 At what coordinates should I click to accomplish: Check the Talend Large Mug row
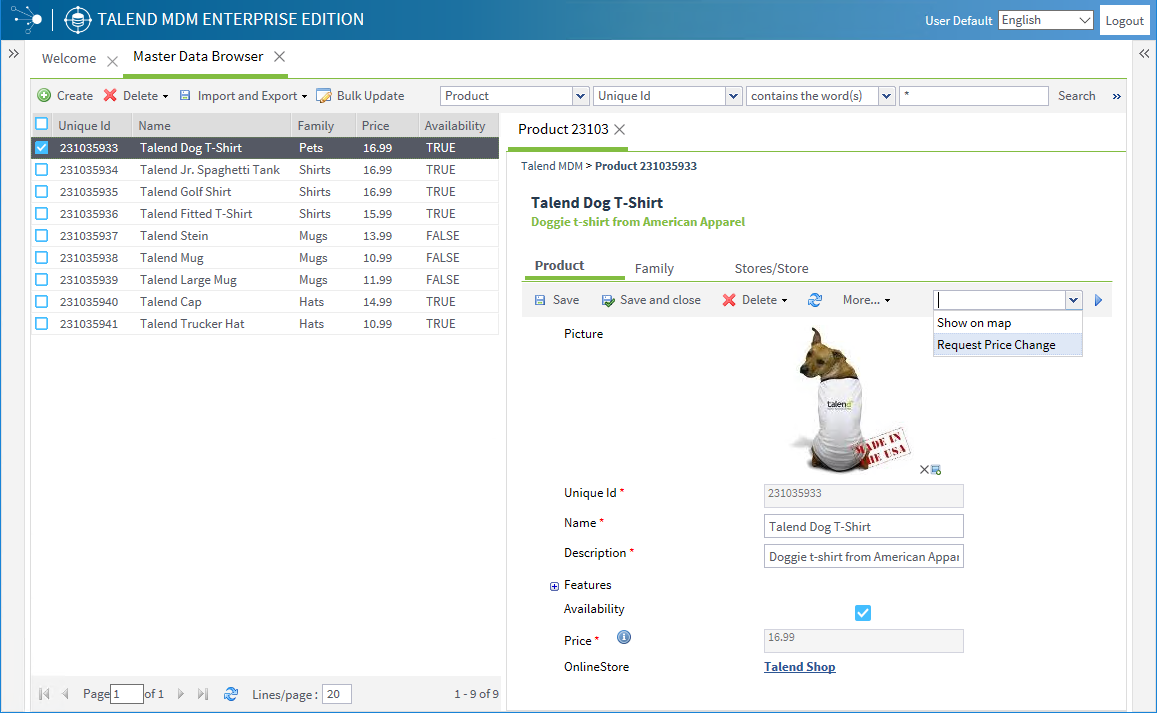[42, 280]
